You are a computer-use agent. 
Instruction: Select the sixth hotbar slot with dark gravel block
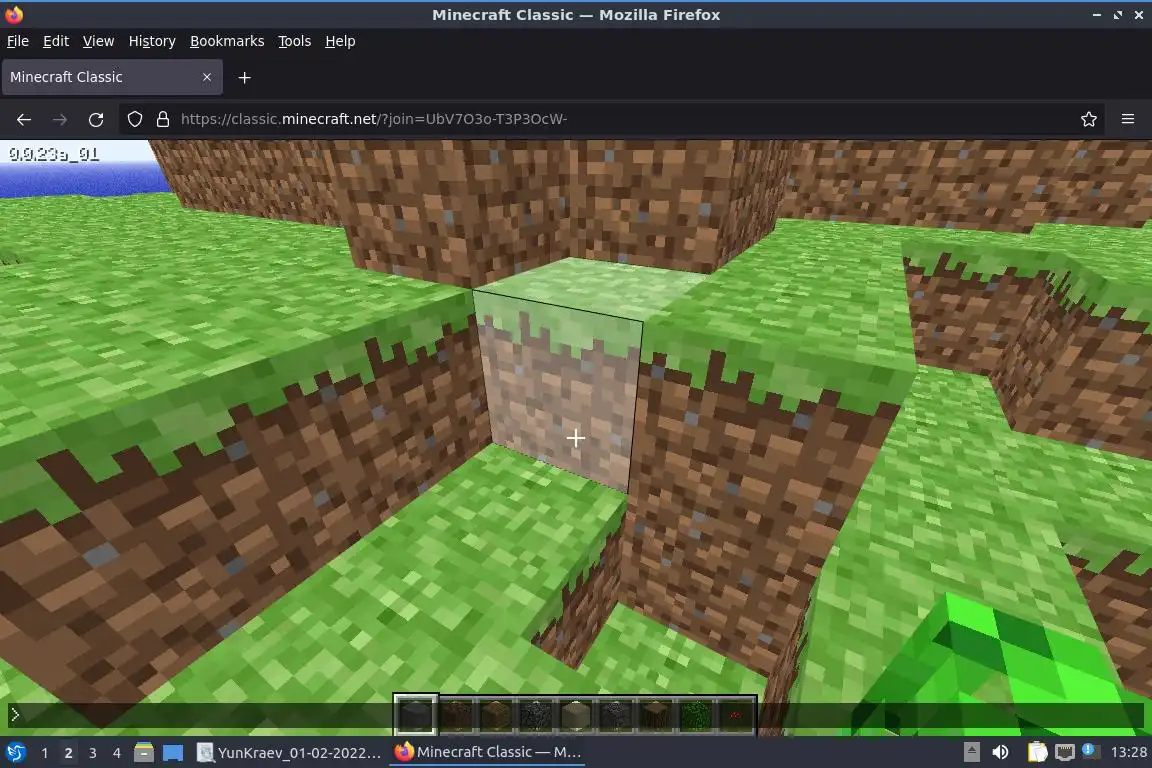(x=615, y=714)
